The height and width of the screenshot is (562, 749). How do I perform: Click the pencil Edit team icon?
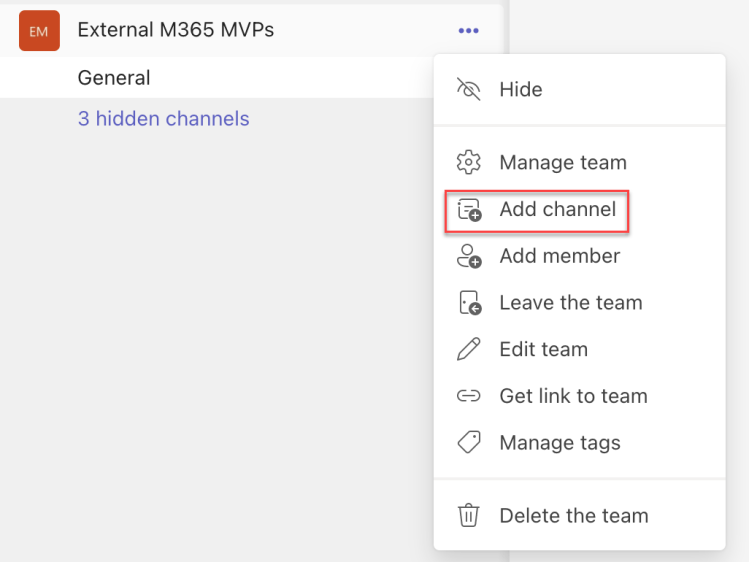(469, 349)
